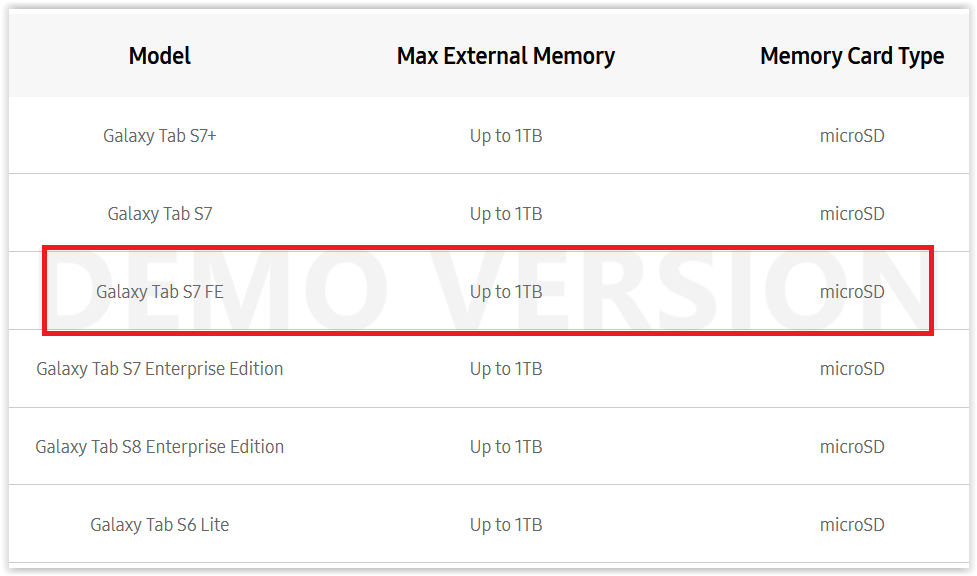Select the Galaxy Tab S7+ model cell
Image resolution: width=977 pixels, height=576 pixels.
pyautogui.click(x=160, y=136)
